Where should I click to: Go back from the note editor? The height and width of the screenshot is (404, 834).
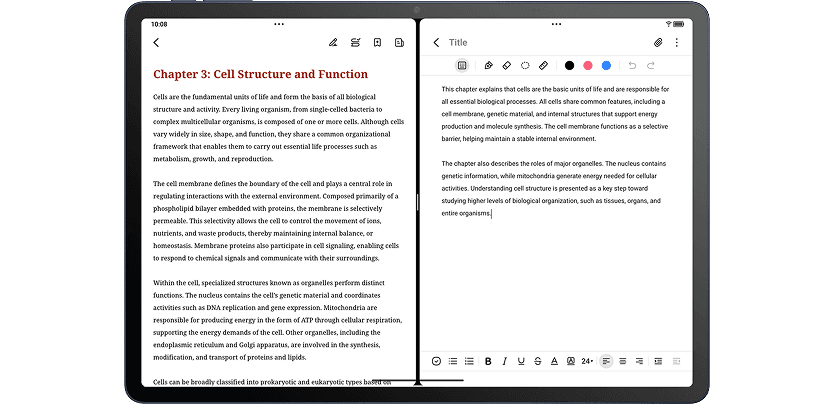pyautogui.click(x=436, y=43)
